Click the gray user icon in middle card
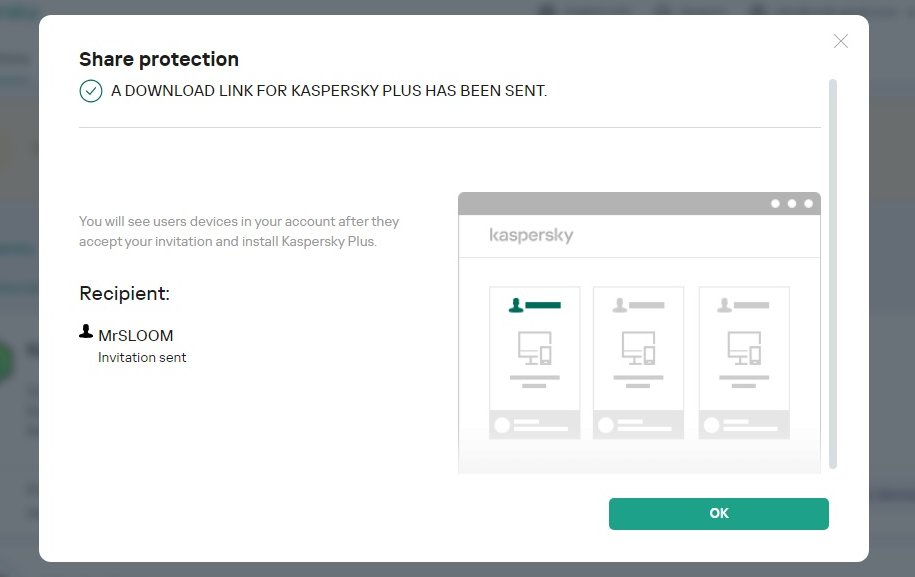 click(x=620, y=305)
